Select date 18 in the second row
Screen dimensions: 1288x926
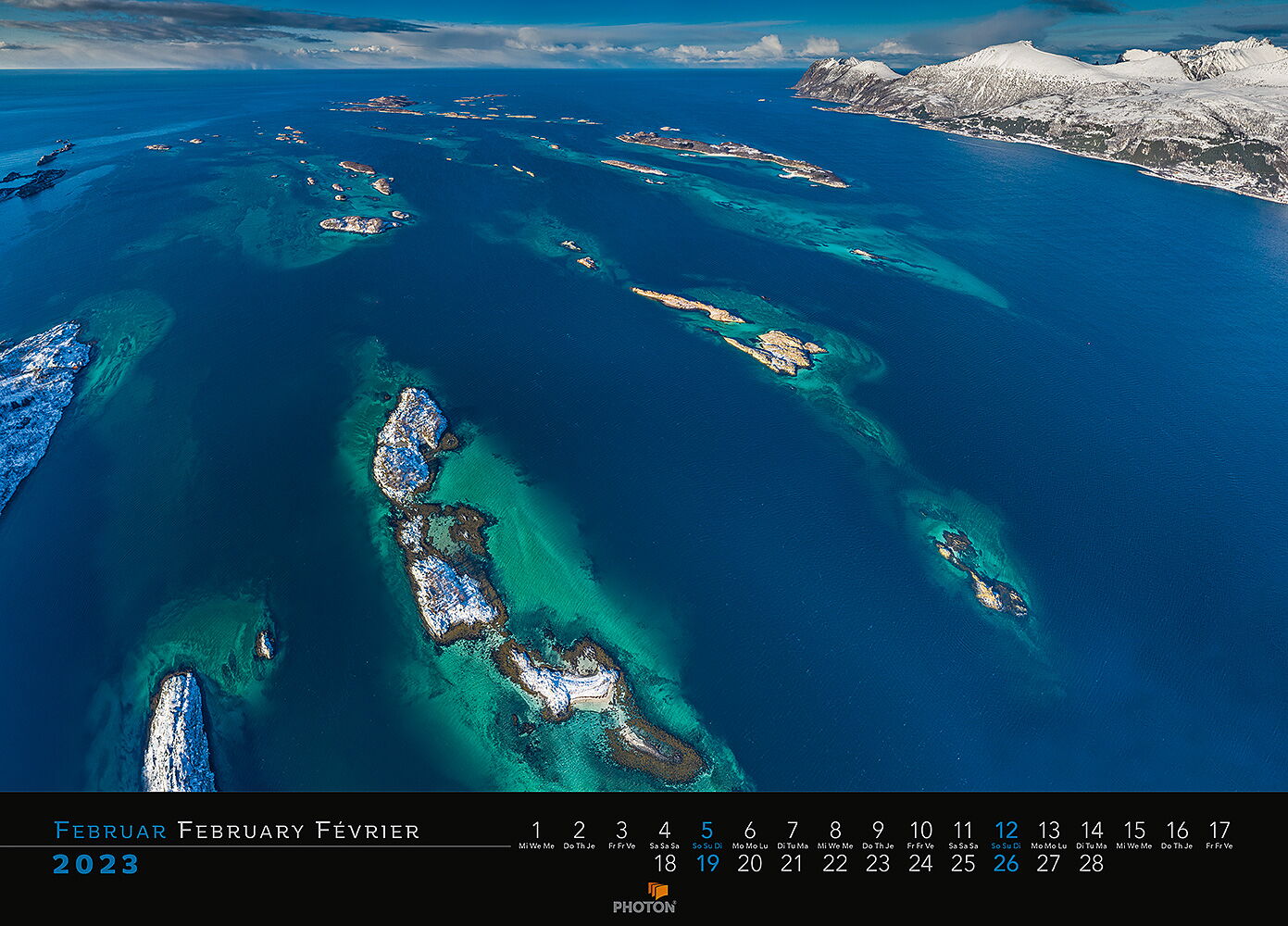click(665, 864)
